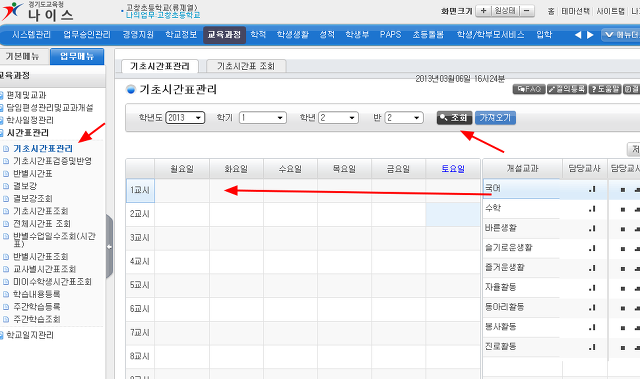The height and width of the screenshot is (379, 640).
Task: Increase screen size with the plus button
Action: 483,11
